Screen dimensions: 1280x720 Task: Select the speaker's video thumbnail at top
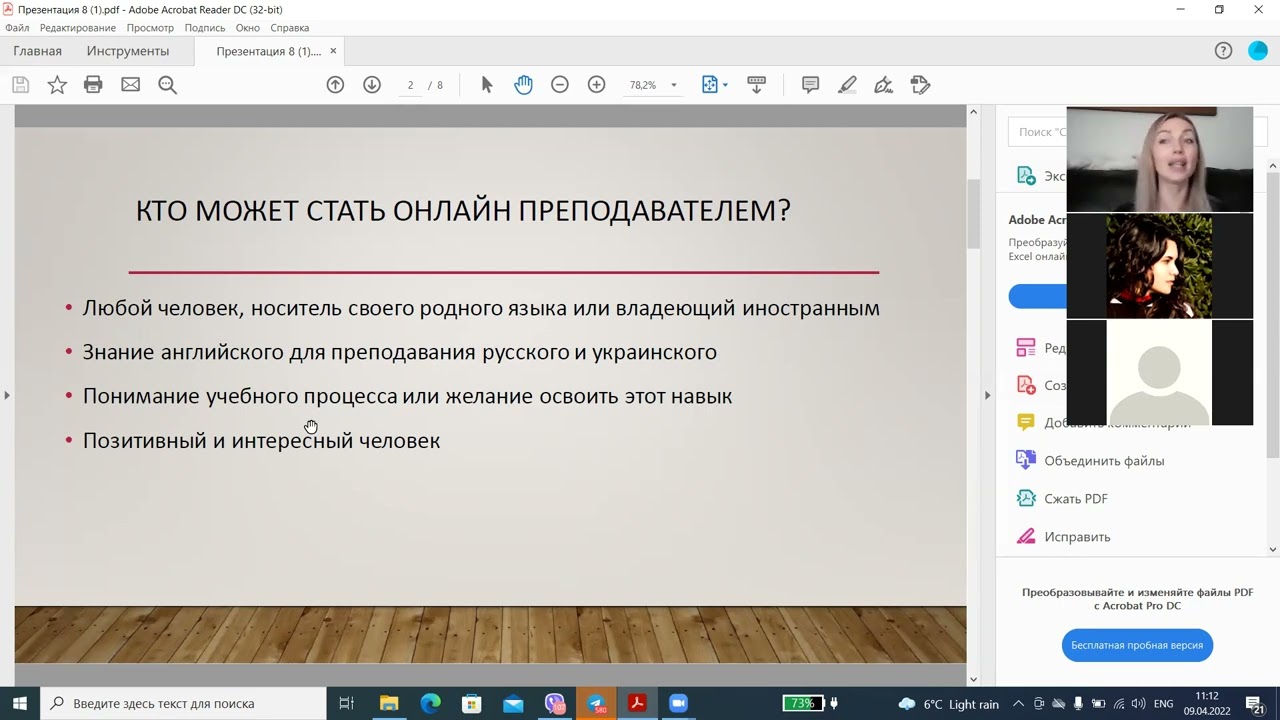(x=1160, y=160)
